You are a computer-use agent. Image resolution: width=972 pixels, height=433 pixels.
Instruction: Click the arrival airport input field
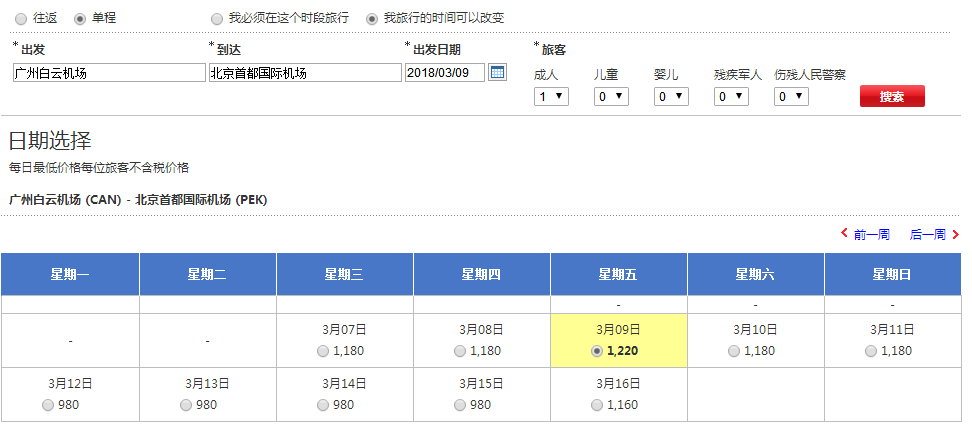(x=304, y=73)
